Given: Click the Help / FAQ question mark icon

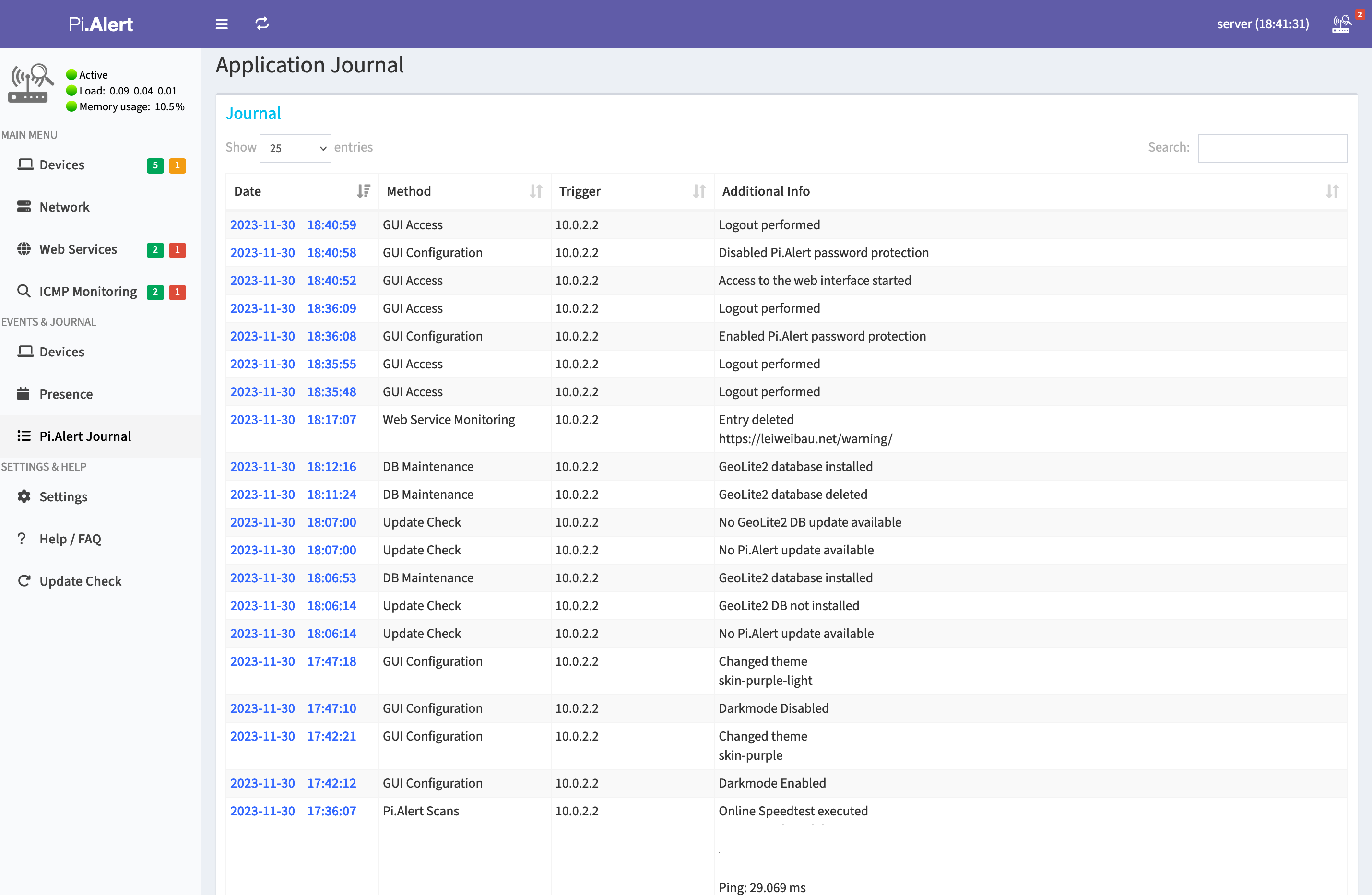Looking at the screenshot, I should [x=22, y=538].
